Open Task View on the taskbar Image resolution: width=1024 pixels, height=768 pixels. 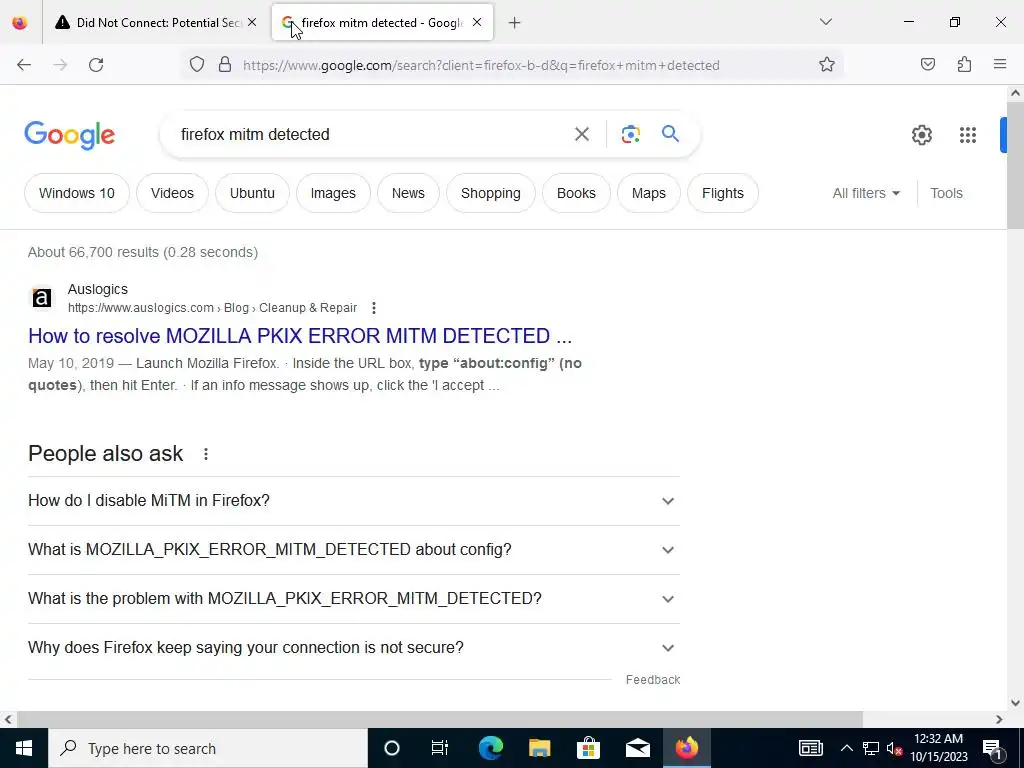[x=440, y=748]
